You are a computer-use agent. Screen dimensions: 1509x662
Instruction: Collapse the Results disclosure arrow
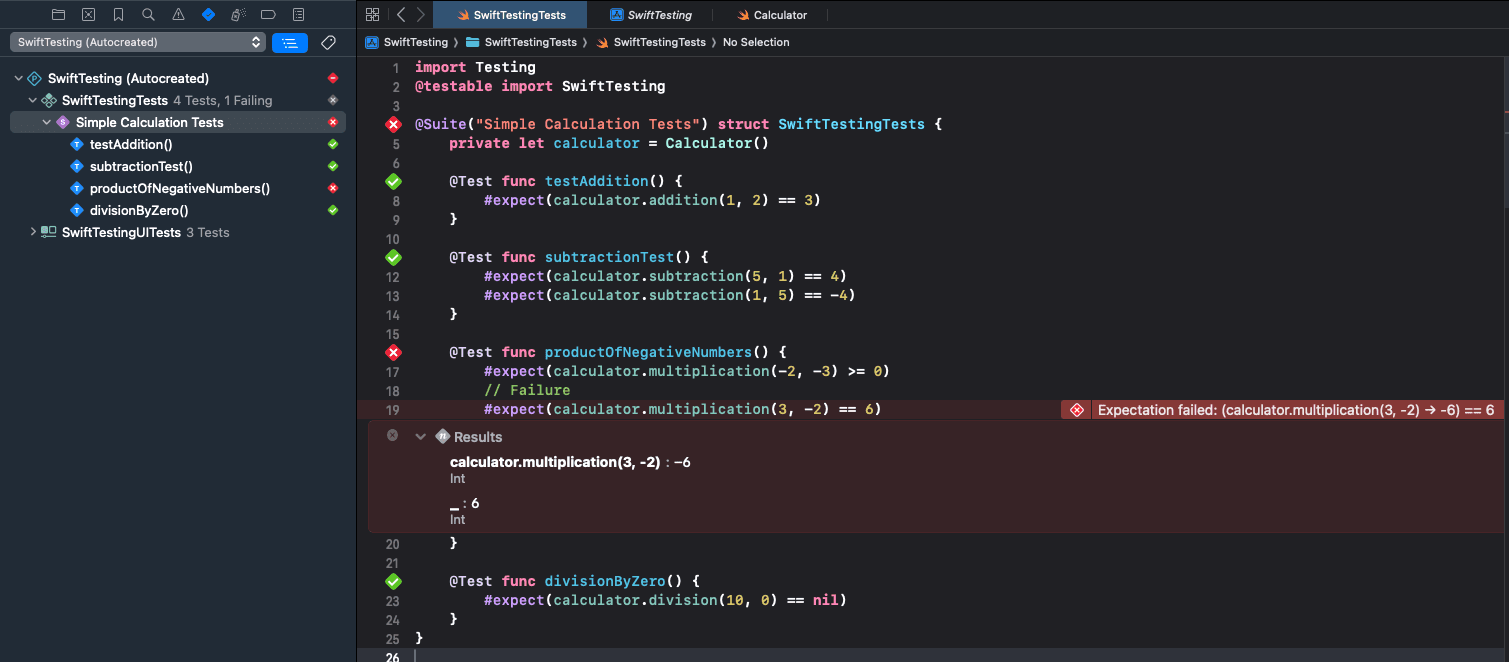tap(421, 437)
